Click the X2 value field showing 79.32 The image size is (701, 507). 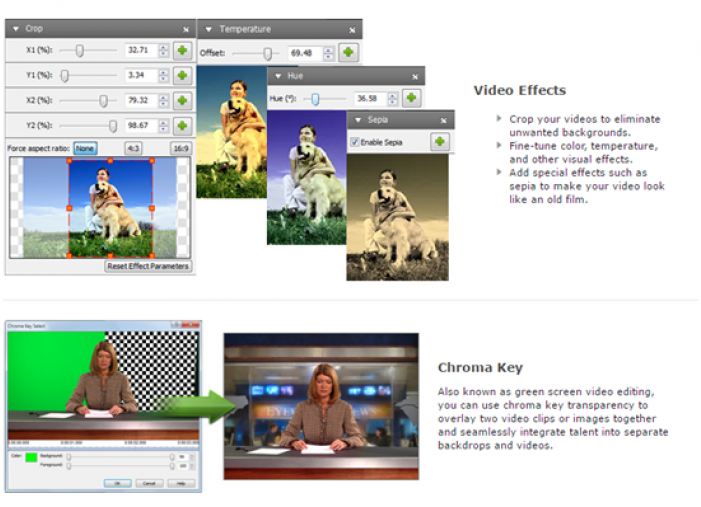141,100
